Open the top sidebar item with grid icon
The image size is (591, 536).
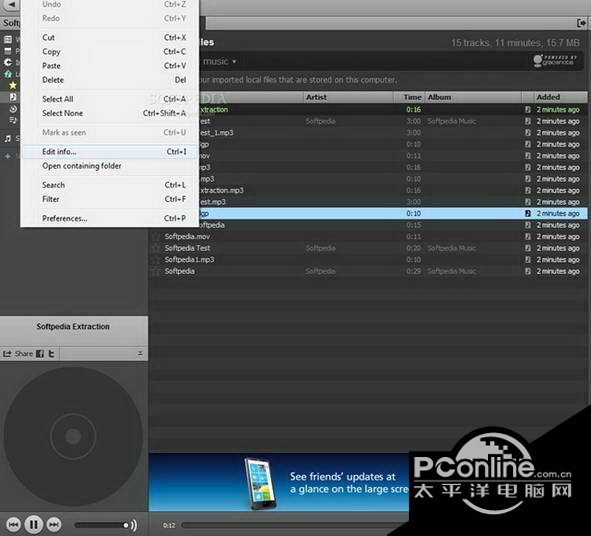tap(8, 39)
